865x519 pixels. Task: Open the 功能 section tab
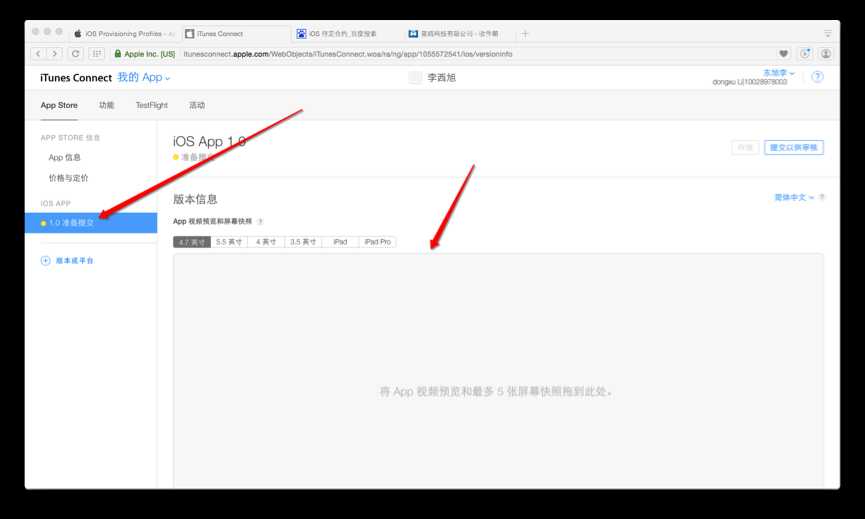coord(106,105)
